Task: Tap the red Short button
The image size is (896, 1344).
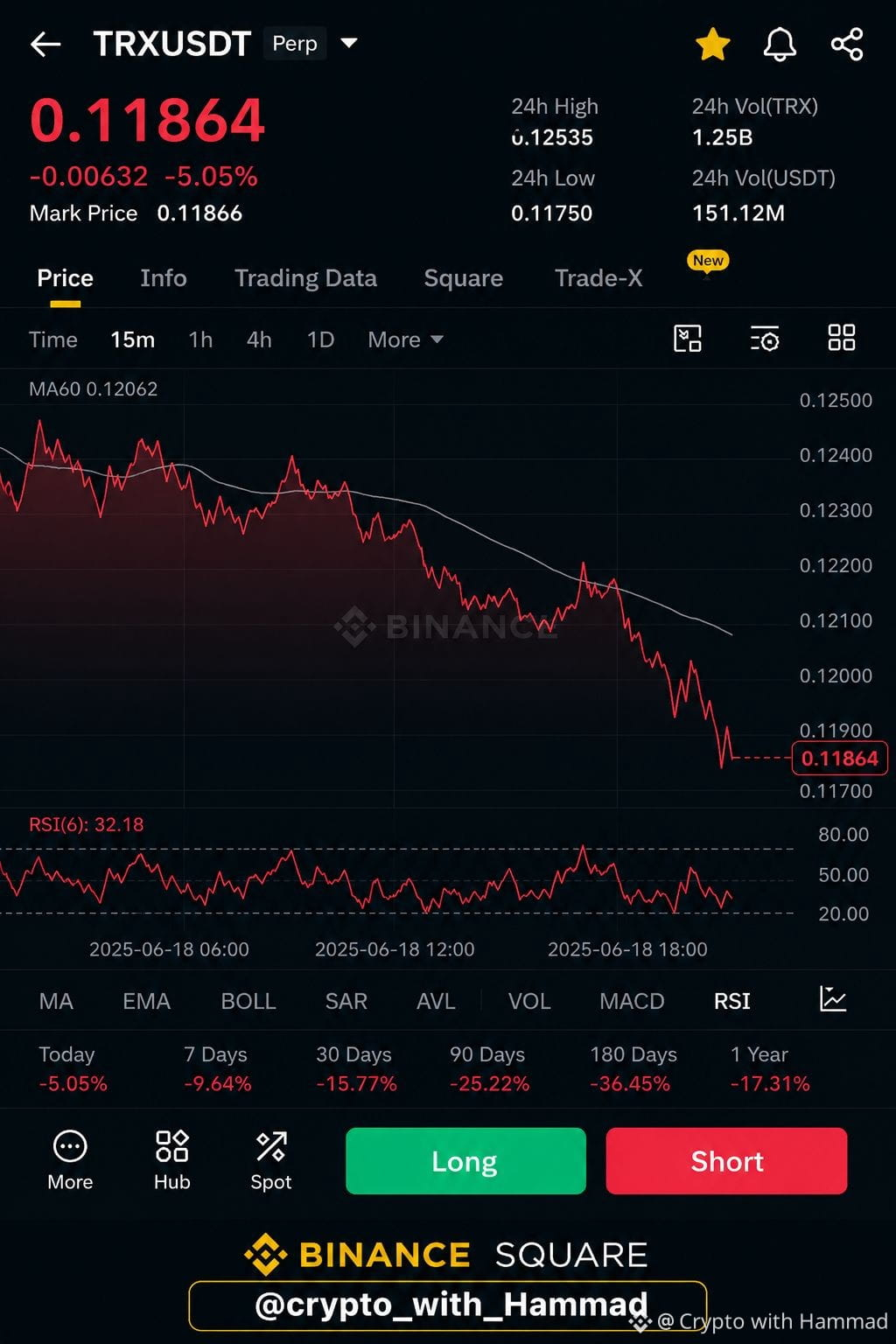Action: [726, 1160]
